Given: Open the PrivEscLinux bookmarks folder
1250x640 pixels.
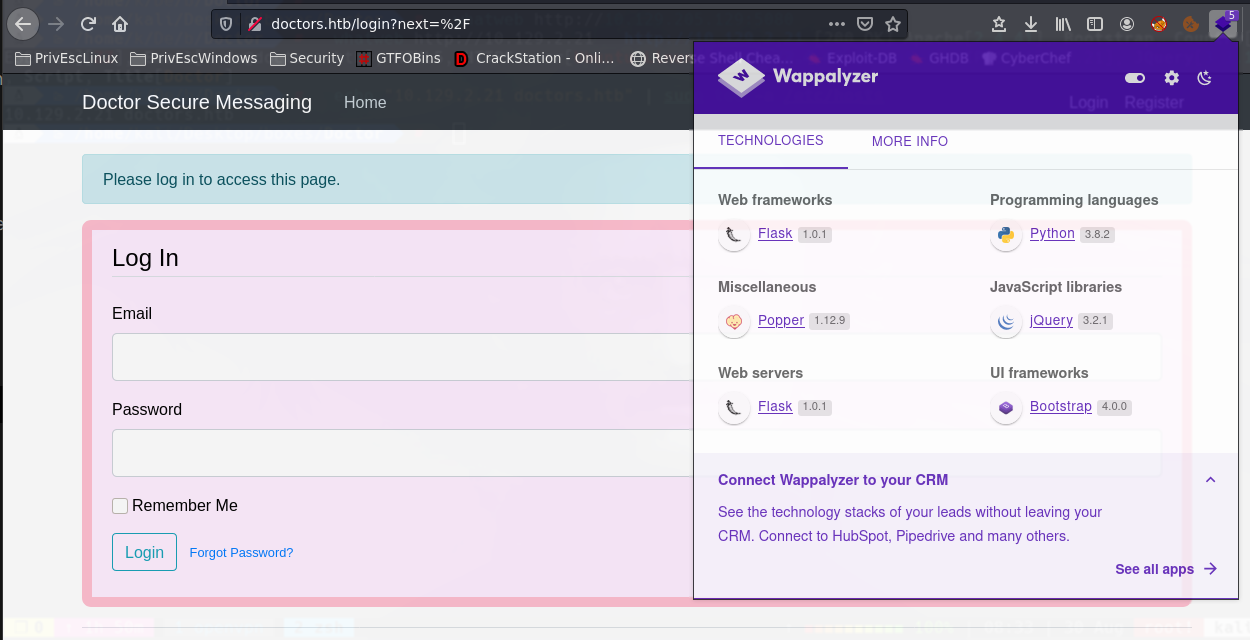Looking at the screenshot, I should [68, 58].
